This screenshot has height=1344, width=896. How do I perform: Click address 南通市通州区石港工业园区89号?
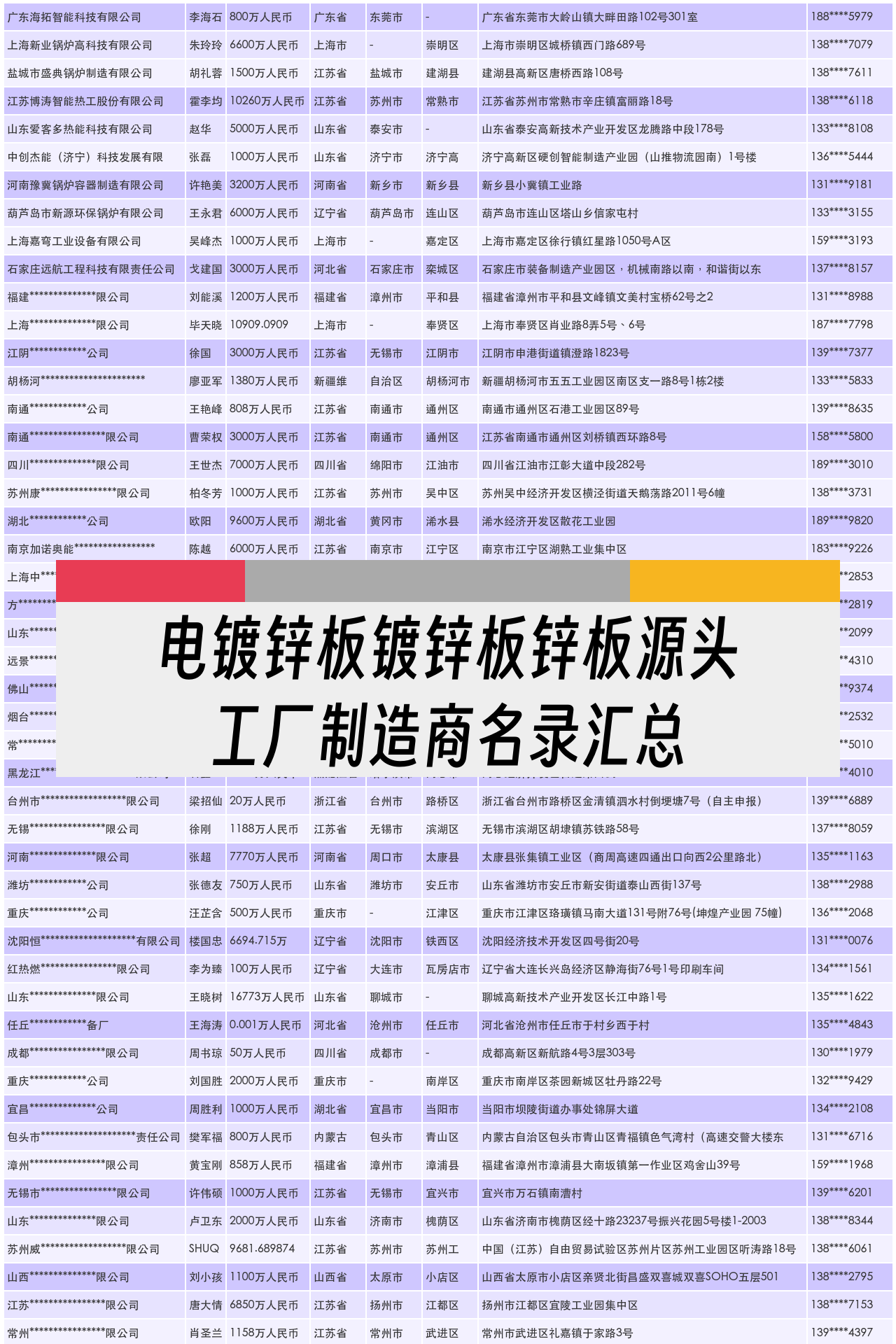click(560, 409)
